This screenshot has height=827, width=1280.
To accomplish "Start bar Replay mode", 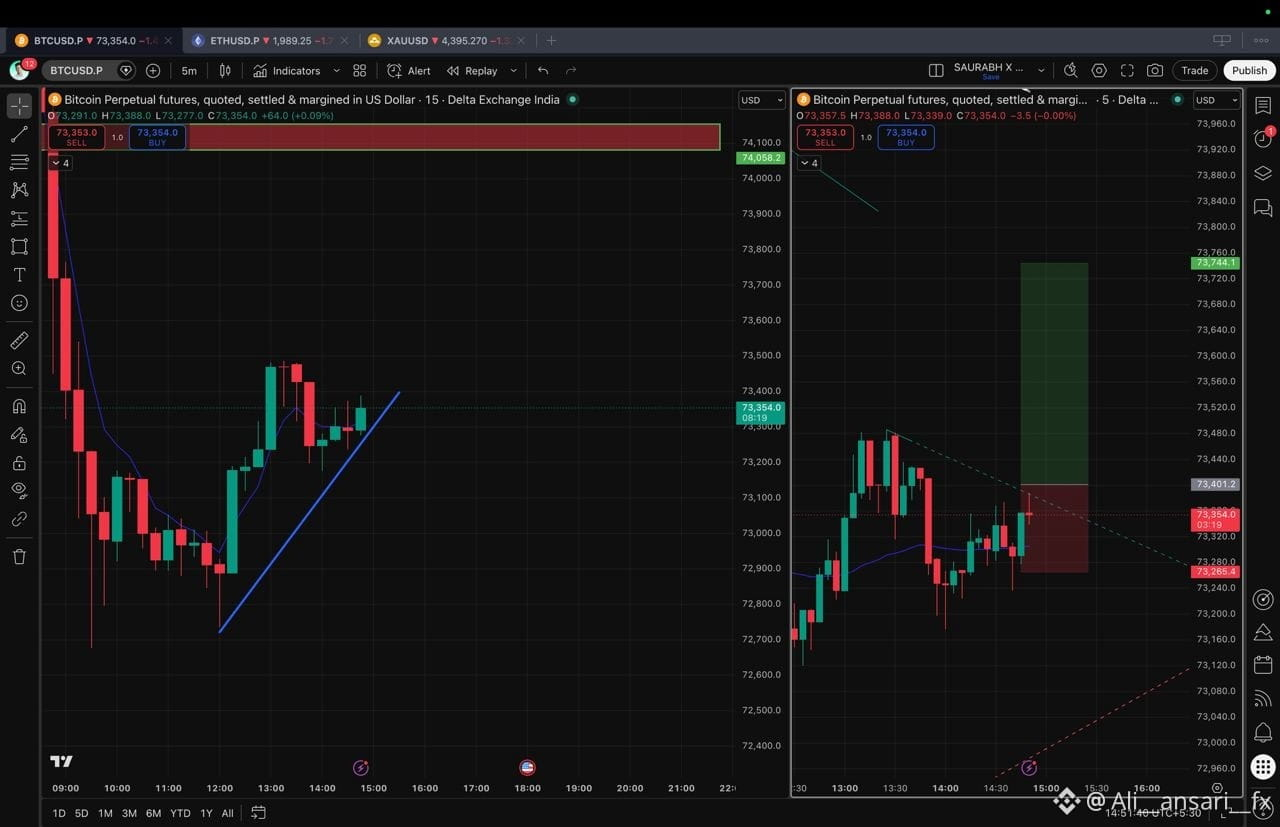I will (472, 71).
